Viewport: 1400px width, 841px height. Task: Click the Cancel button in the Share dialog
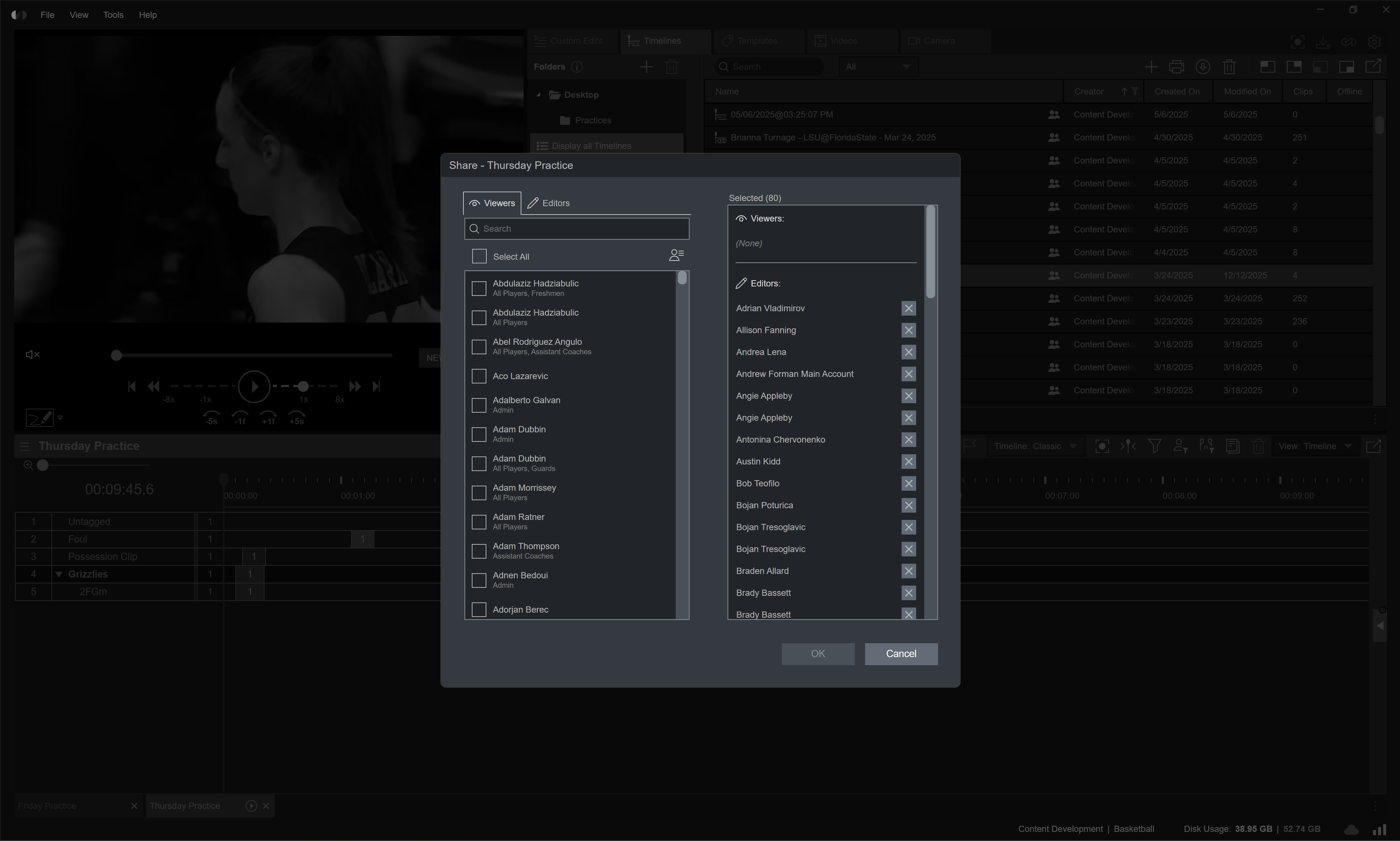[x=901, y=653]
